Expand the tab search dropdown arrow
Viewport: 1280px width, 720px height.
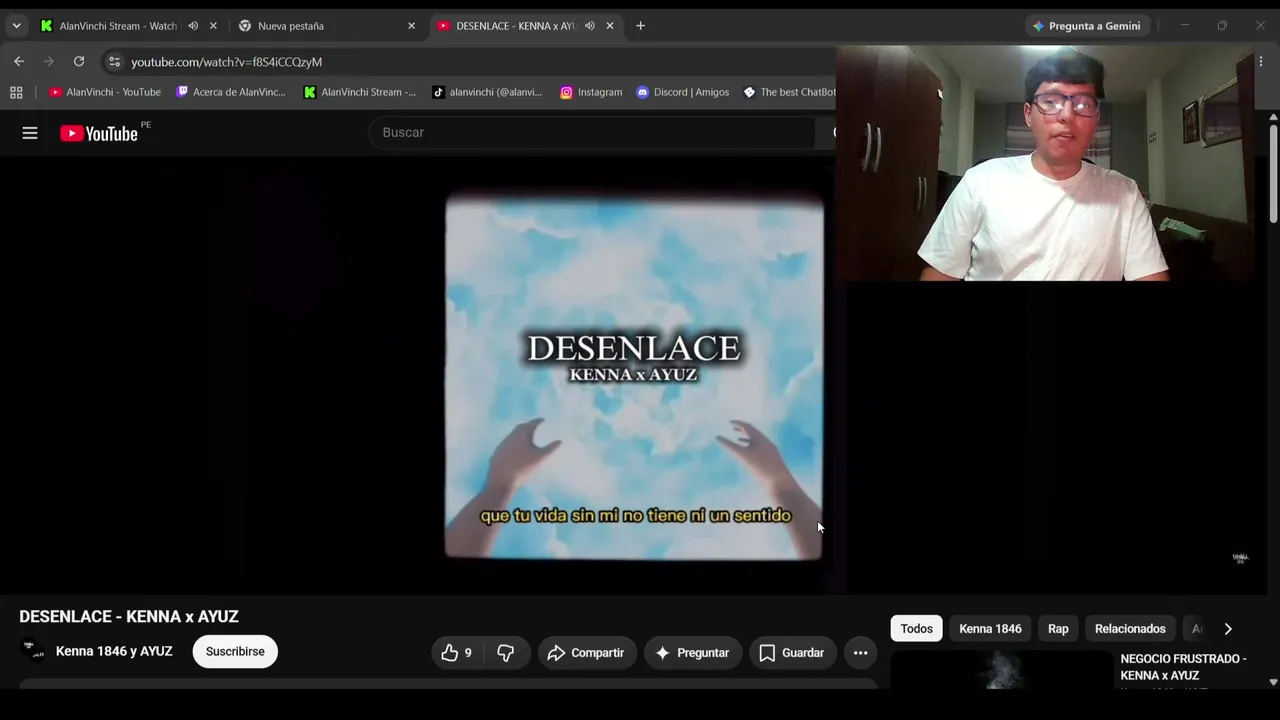(x=16, y=26)
